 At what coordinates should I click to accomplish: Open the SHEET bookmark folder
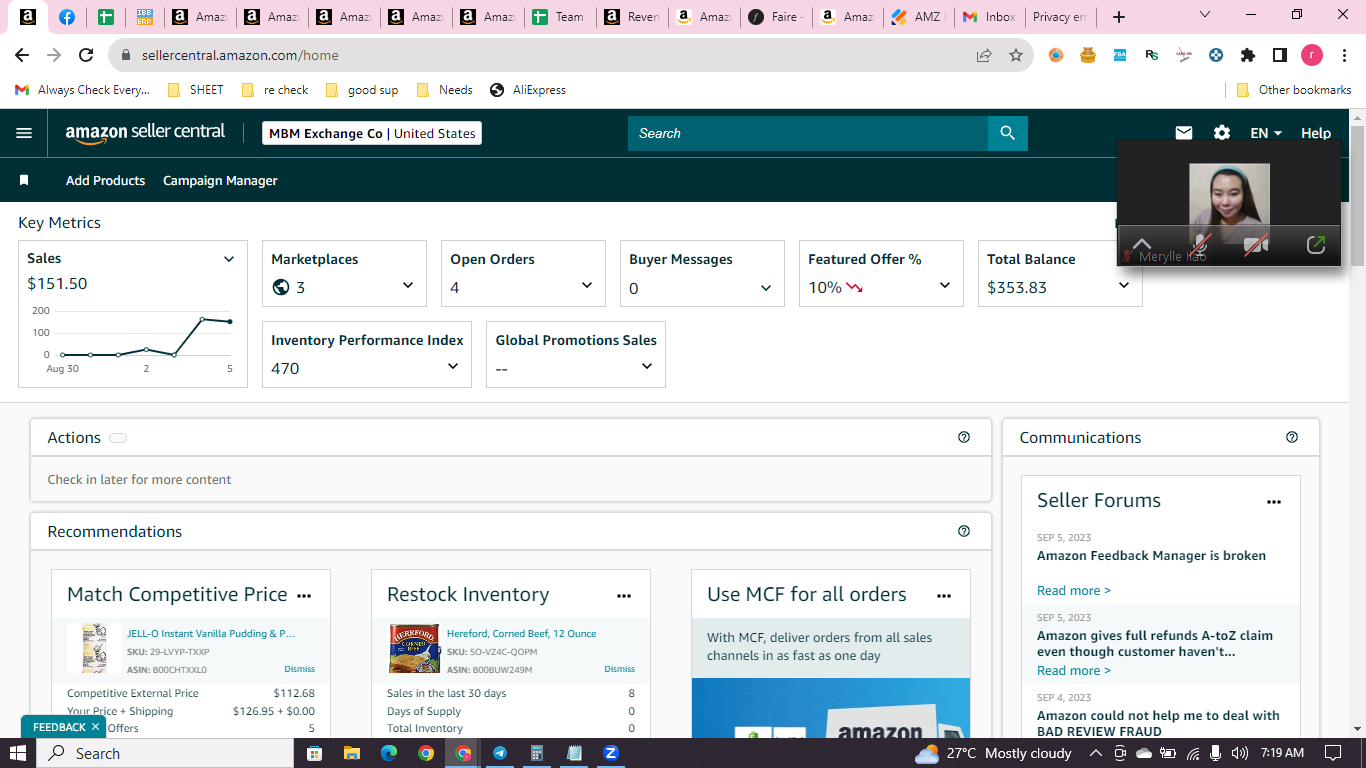tap(194, 90)
